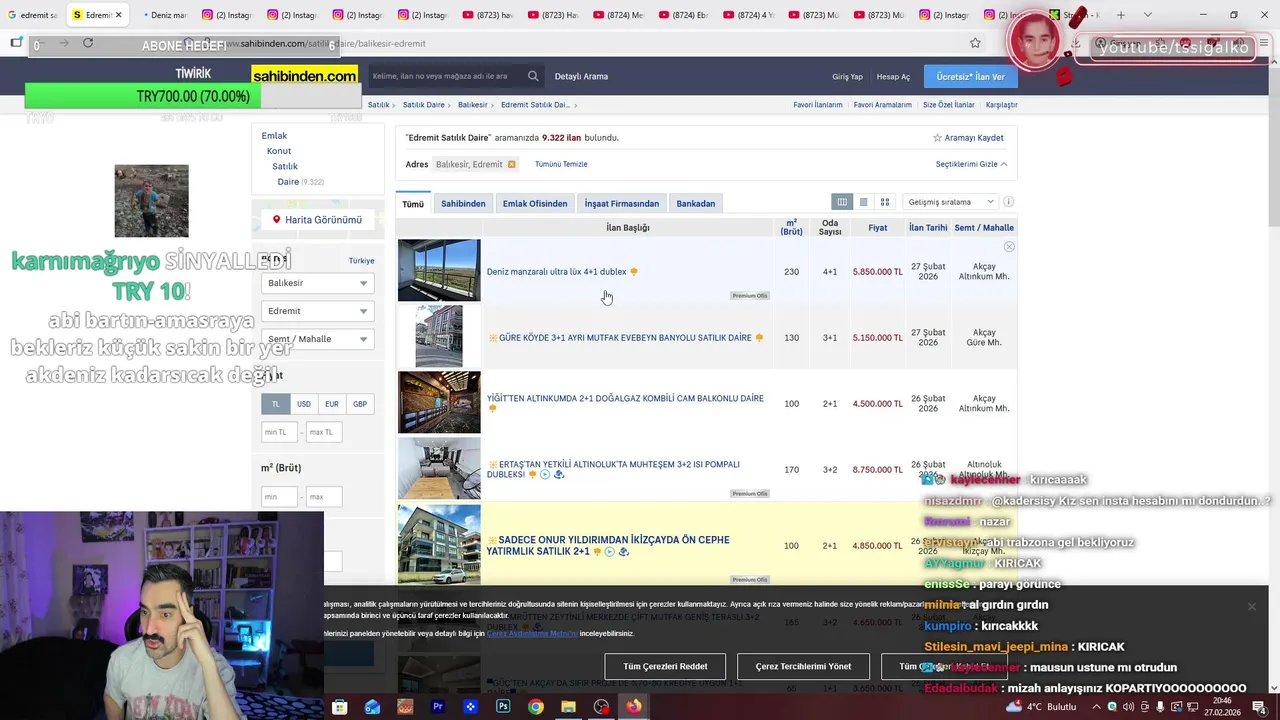The image size is (1280, 720).
Task: Click the search magnifier icon in sahibinden header
Action: [533, 76]
